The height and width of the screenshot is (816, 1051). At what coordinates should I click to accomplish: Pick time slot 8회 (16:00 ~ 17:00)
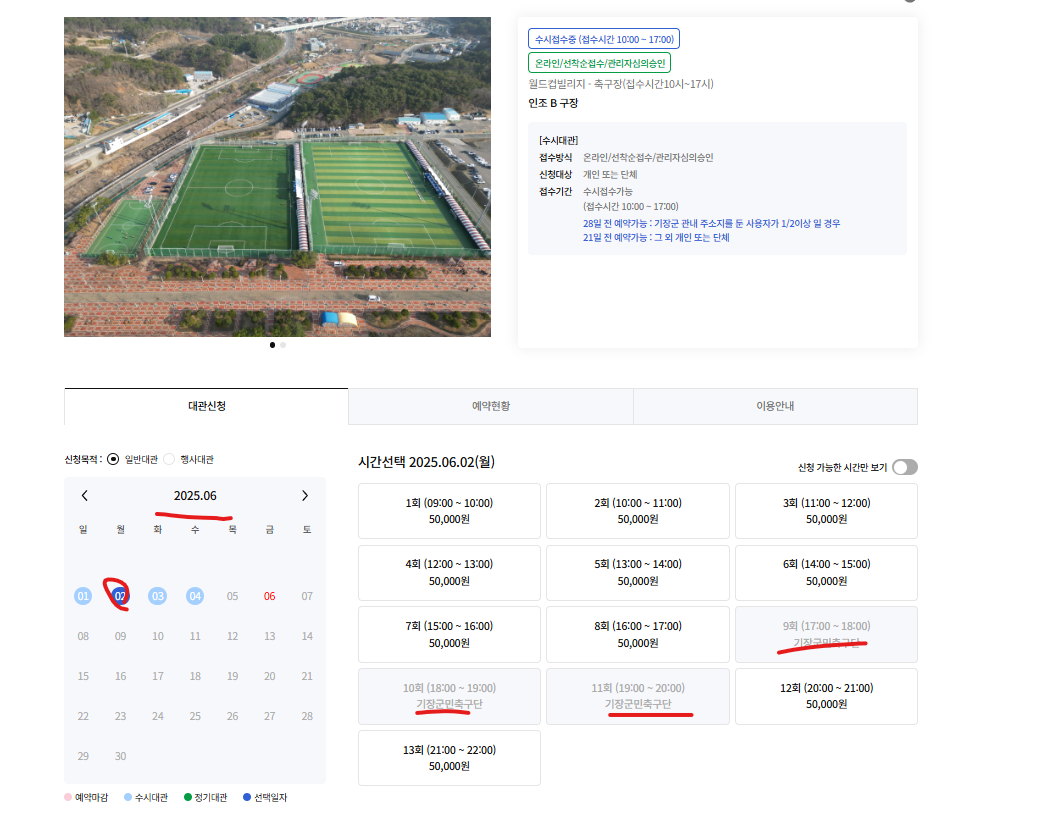(x=638, y=634)
